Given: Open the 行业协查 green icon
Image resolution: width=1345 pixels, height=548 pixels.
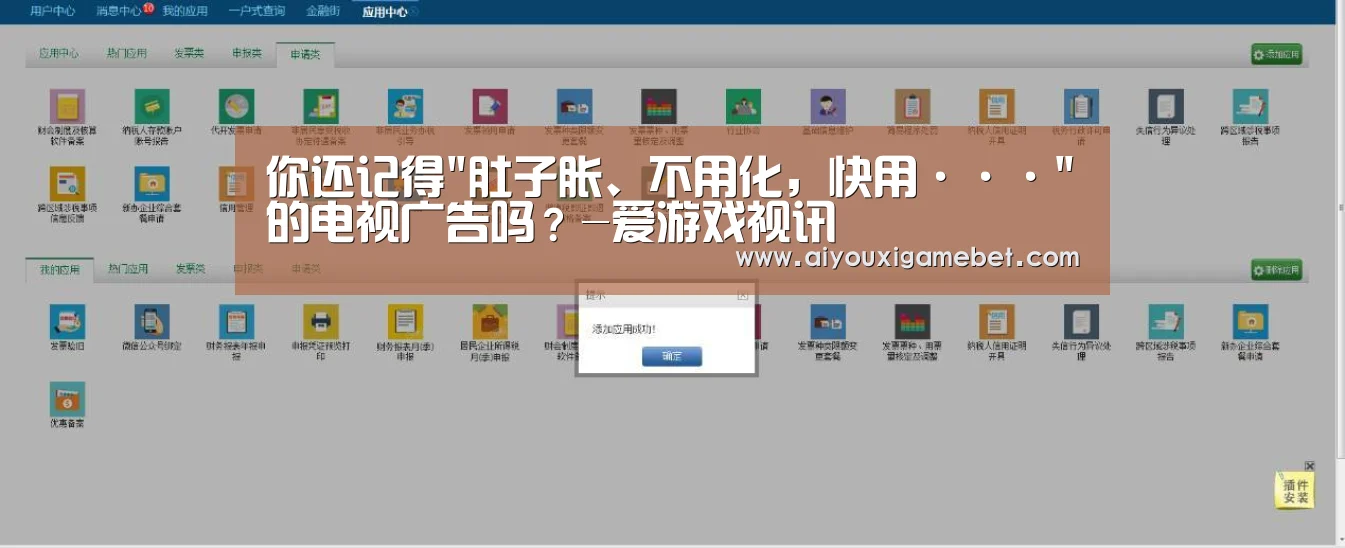Looking at the screenshot, I should click(x=743, y=106).
